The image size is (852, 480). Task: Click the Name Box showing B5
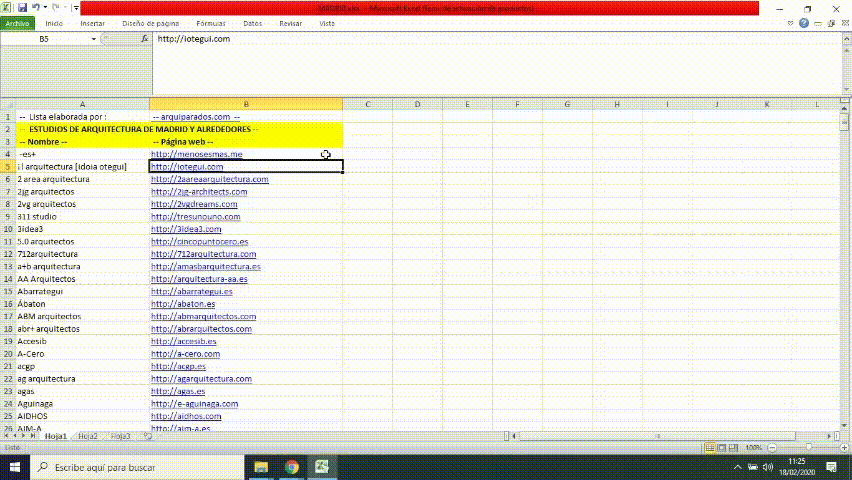(44, 39)
